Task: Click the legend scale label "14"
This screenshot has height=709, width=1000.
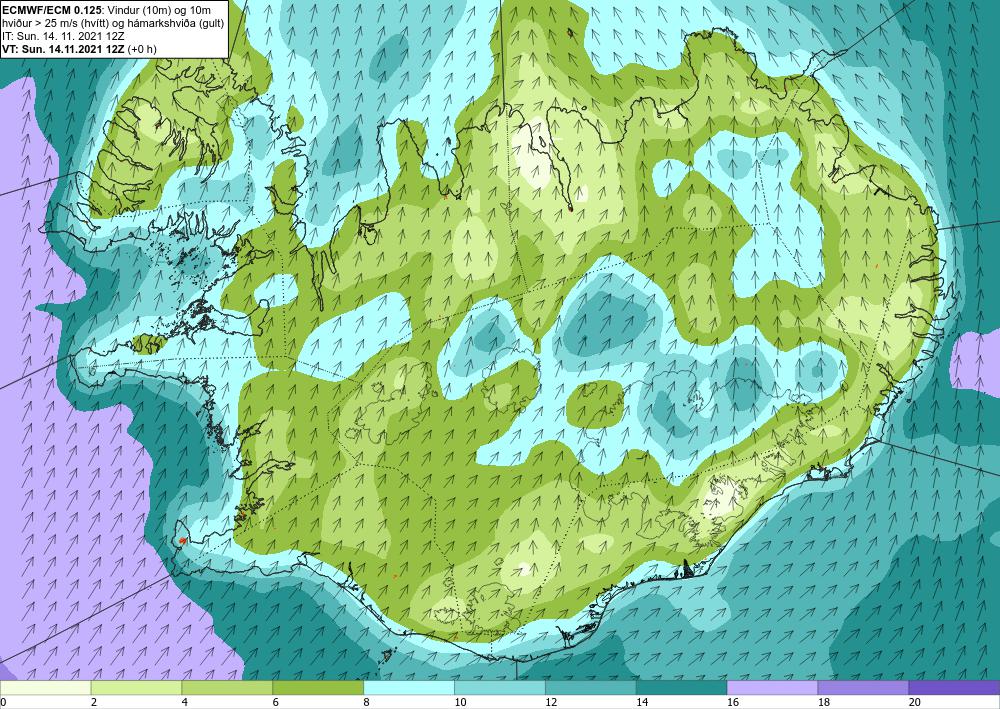Action: point(642,703)
